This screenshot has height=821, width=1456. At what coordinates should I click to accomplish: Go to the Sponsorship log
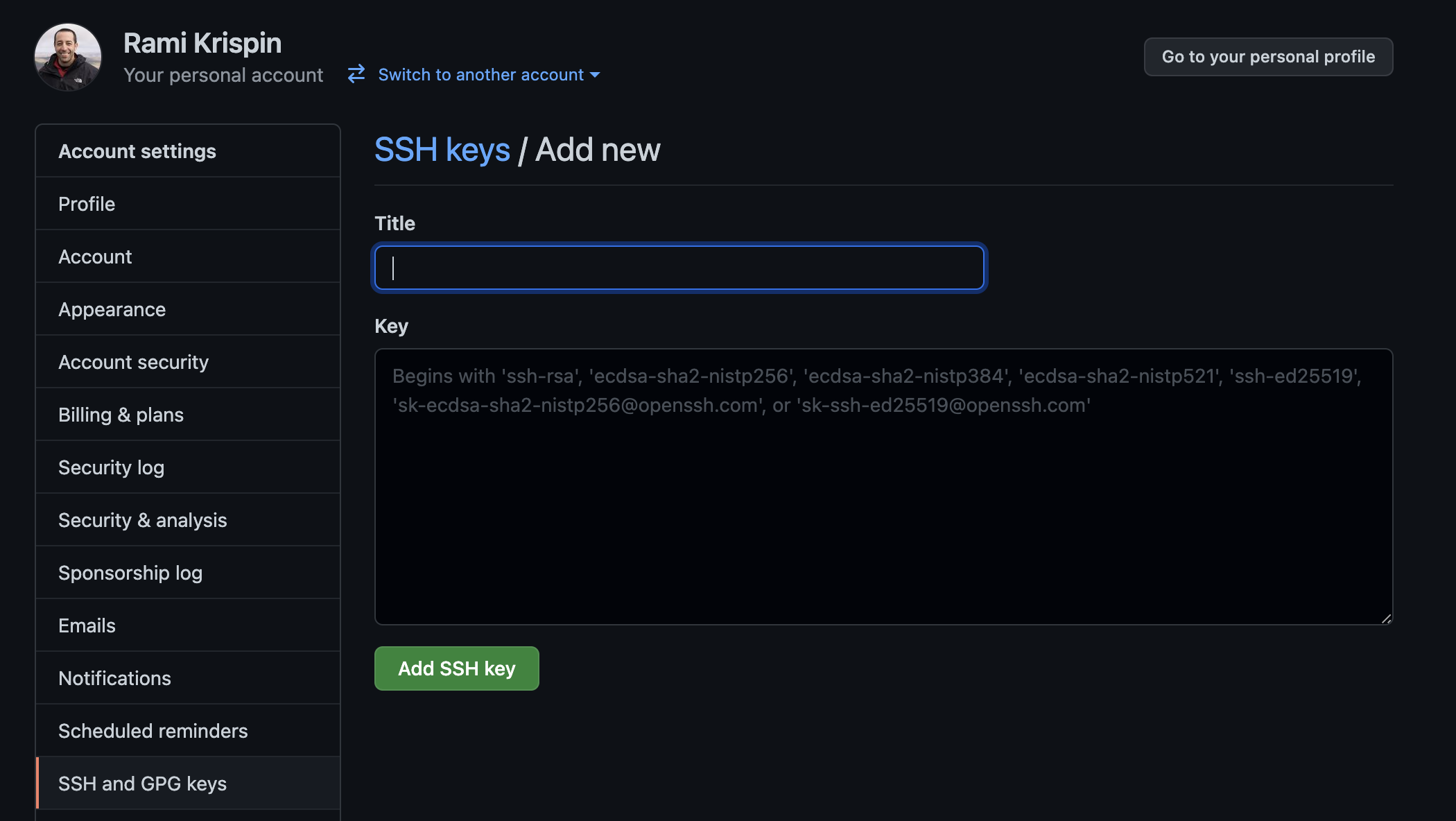(130, 572)
